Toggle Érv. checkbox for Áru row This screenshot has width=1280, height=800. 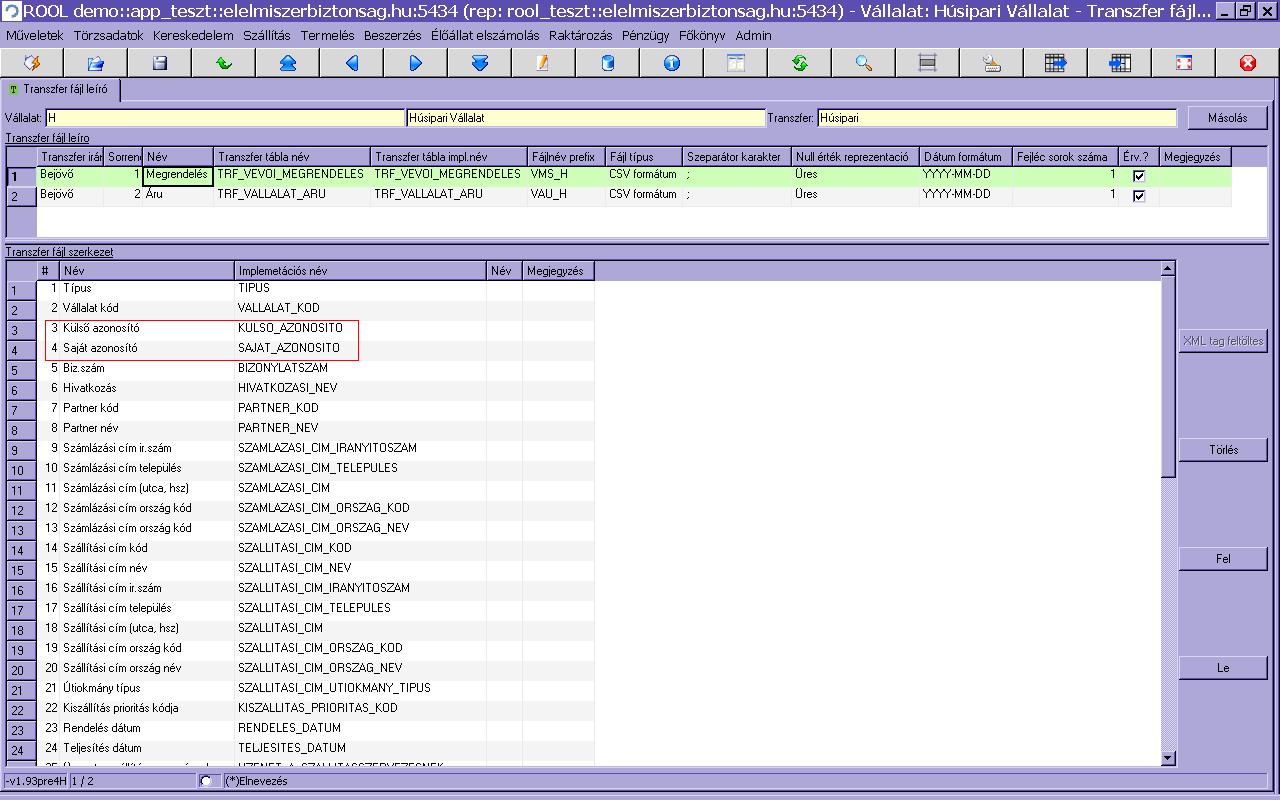[1138, 196]
